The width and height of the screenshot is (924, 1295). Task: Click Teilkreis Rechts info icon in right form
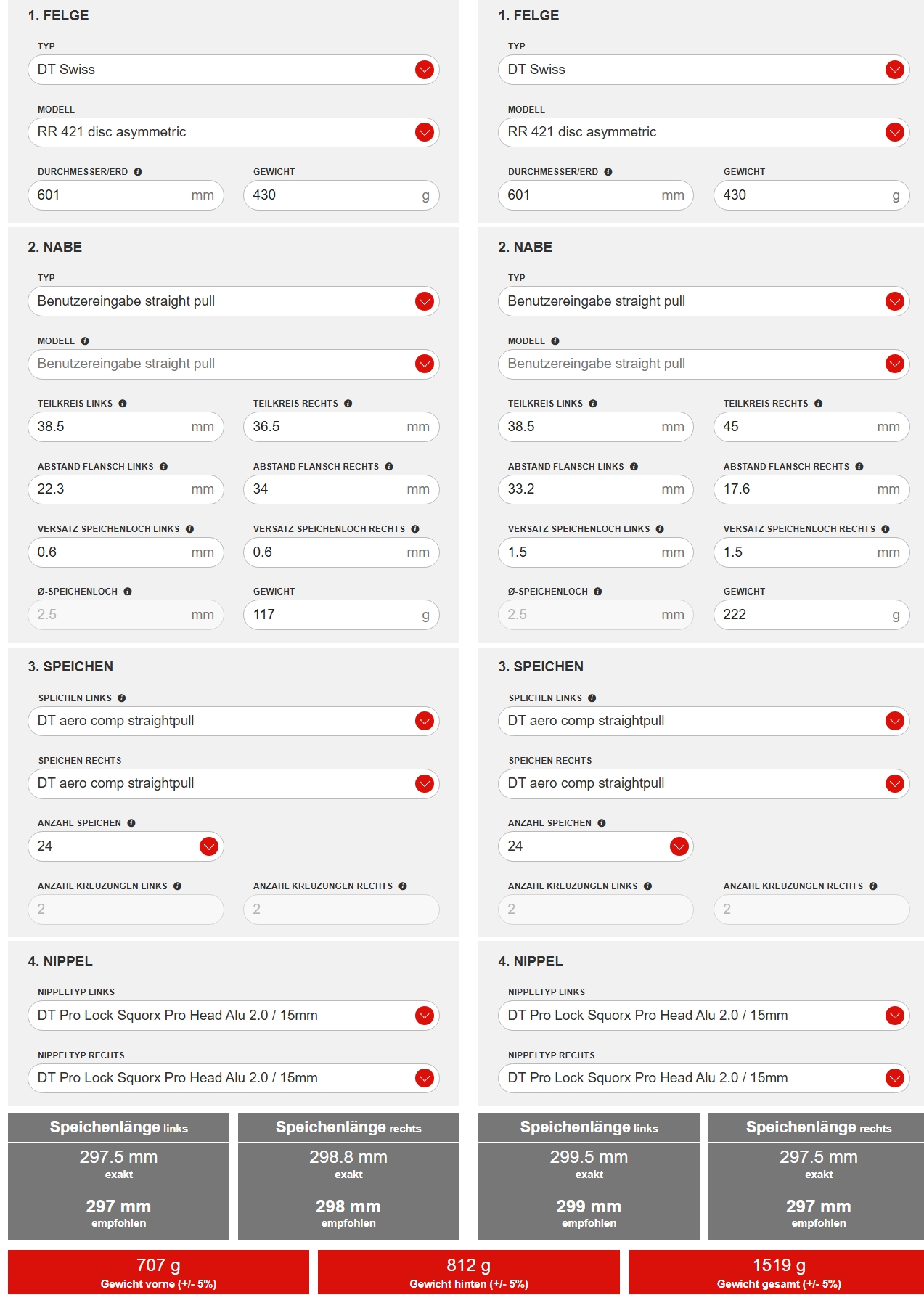[x=819, y=404]
